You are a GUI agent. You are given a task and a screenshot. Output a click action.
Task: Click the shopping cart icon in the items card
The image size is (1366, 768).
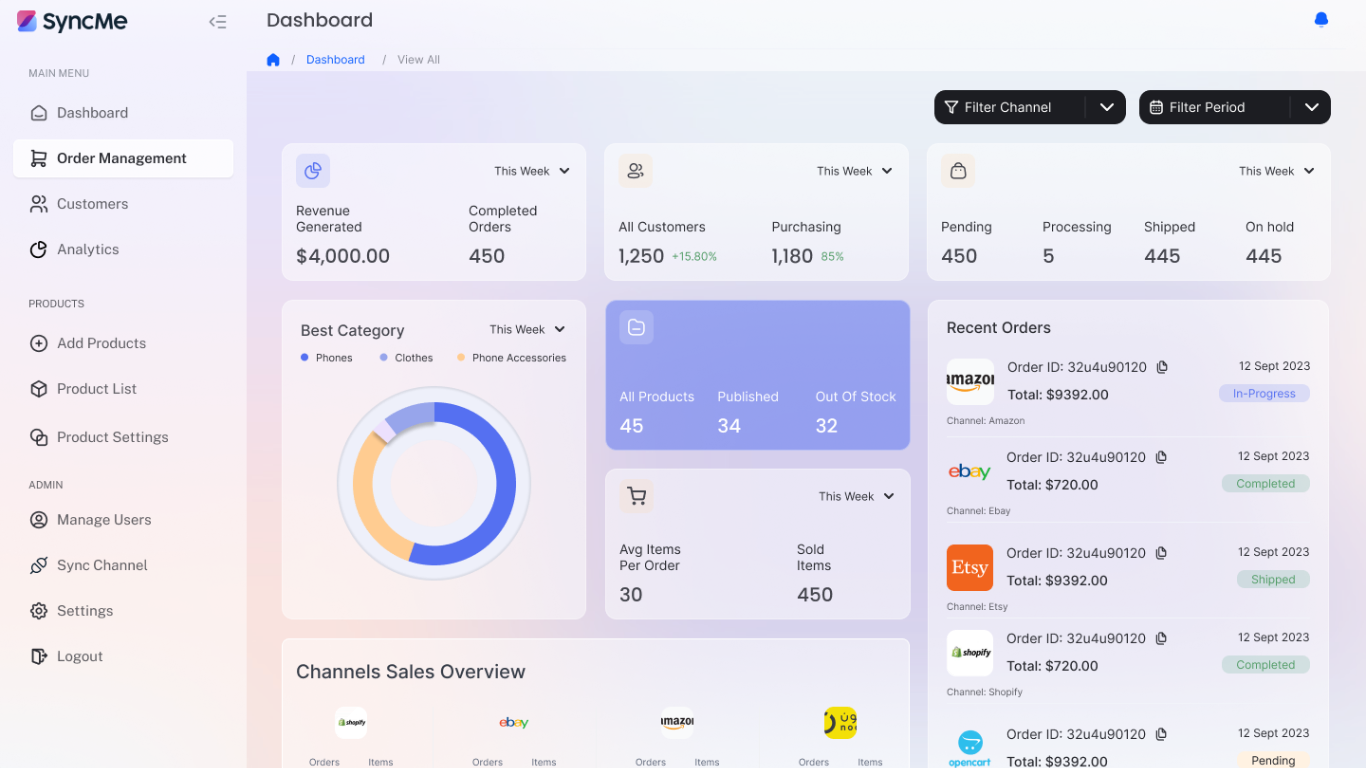pos(636,496)
